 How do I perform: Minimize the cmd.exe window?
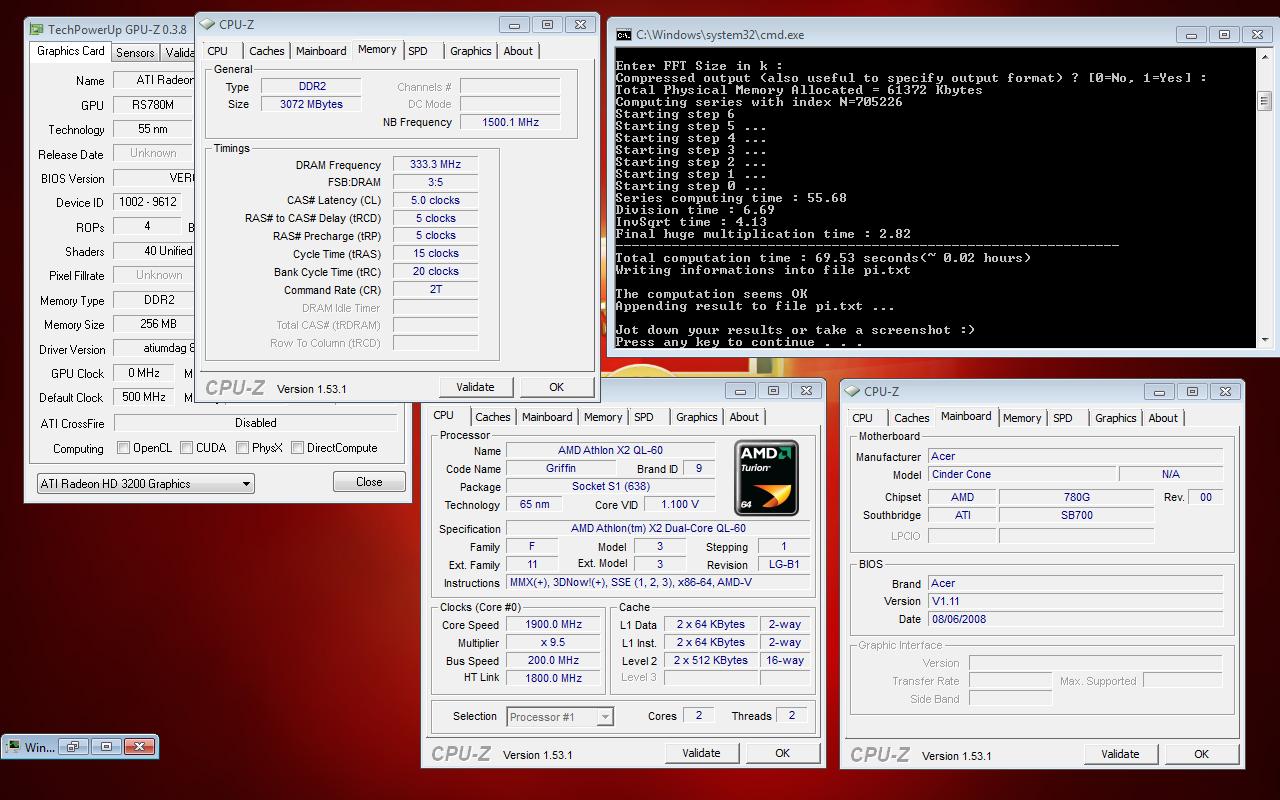(1191, 34)
